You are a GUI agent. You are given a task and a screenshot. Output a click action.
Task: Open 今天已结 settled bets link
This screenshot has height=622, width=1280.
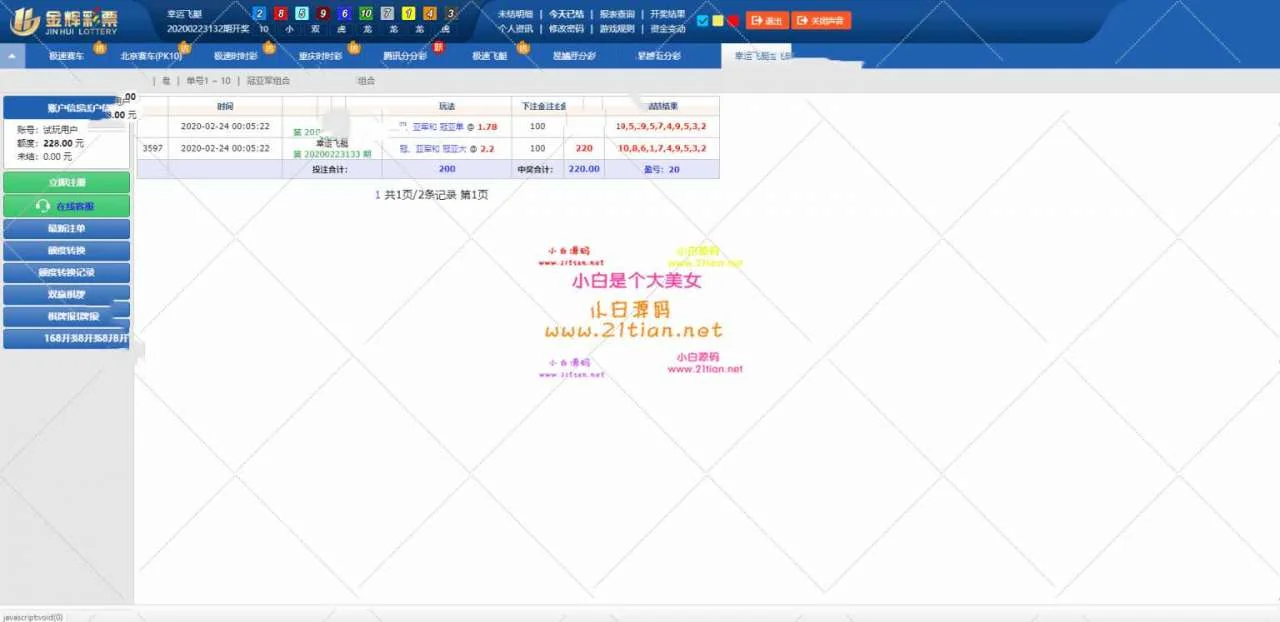[x=567, y=14]
